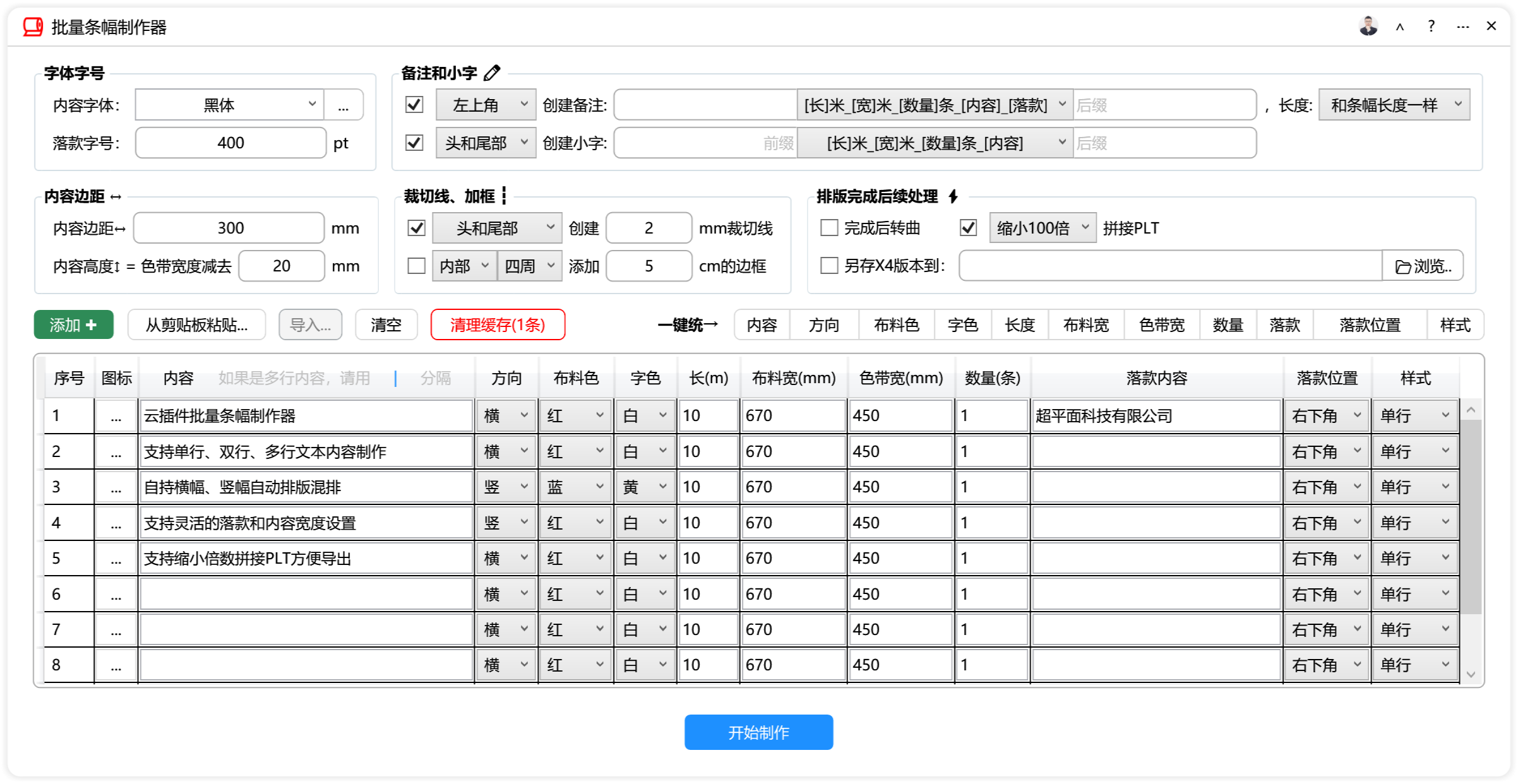The image size is (1518, 784).
Task: Click the table scrollbar up arrow
Action: click(1471, 410)
